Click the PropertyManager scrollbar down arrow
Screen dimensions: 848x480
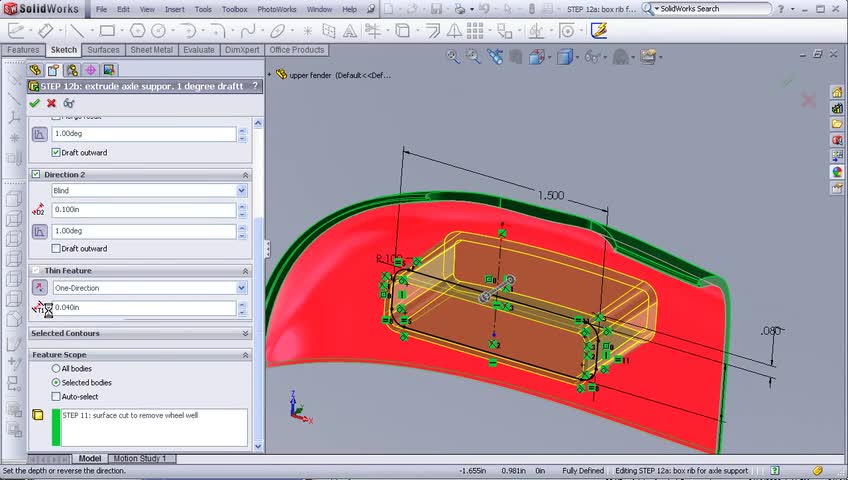click(258, 446)
